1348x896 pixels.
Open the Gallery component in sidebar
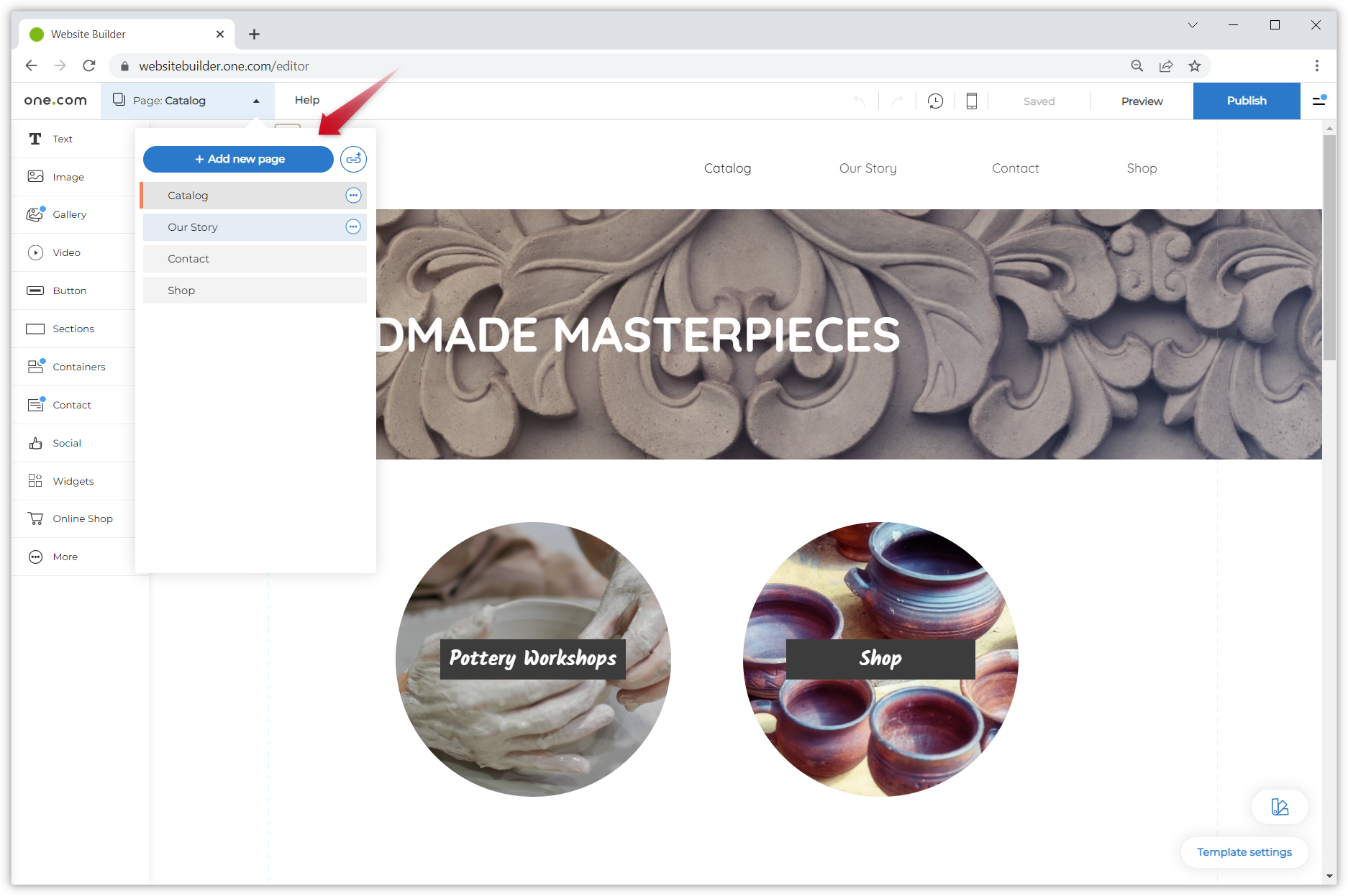click(x=69, y=214)
